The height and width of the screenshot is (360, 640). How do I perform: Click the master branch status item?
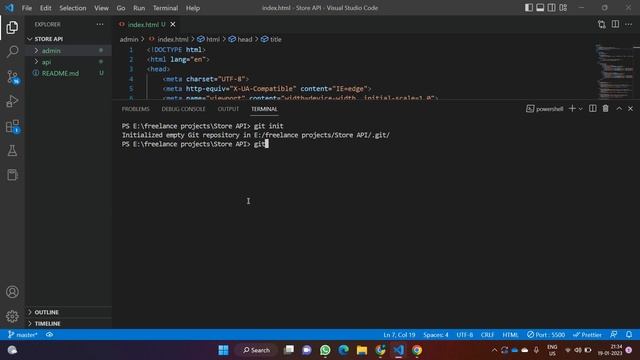[x=23, y=335]
